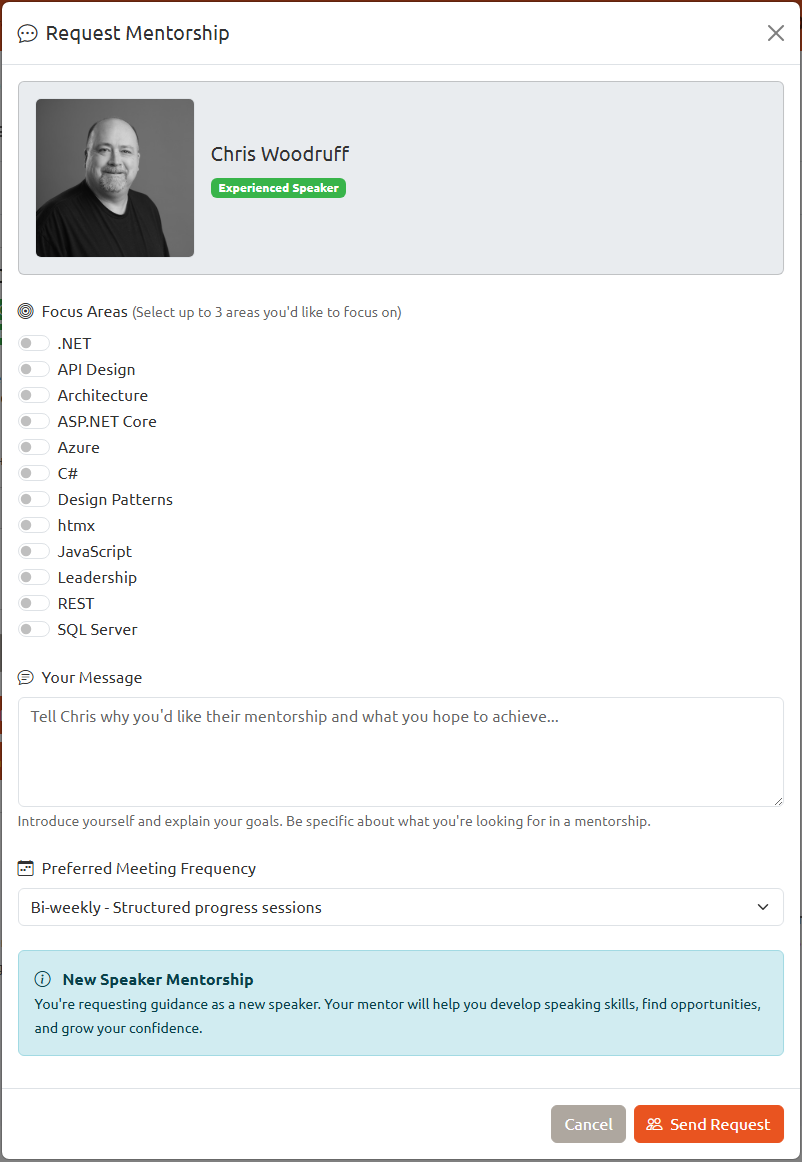Click the calendar icon near Preferred Meeting Frequency
Screen dimensions: 802x1162
click(25, 868)
